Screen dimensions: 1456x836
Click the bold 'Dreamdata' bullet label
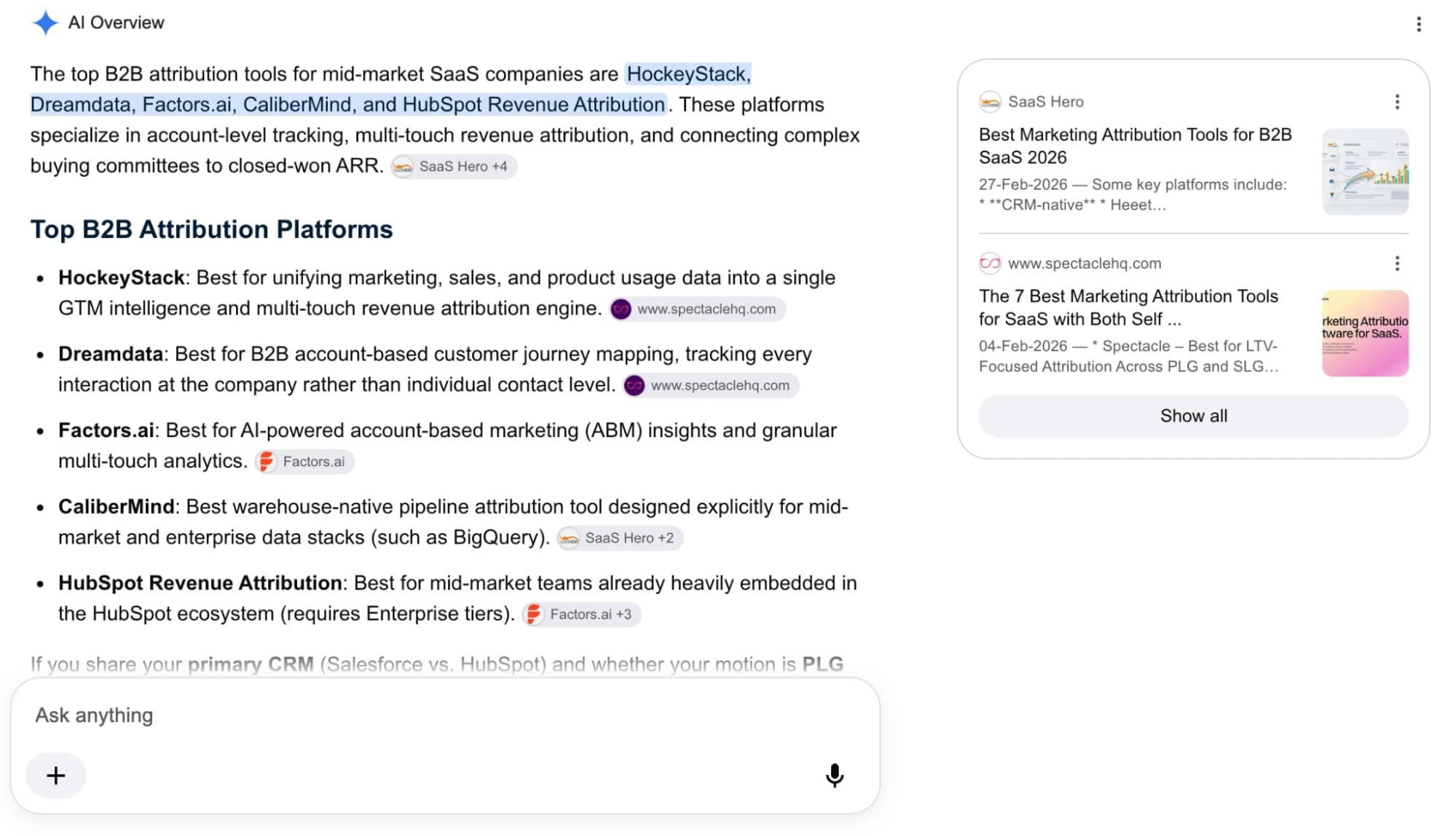tap(111, 355)
